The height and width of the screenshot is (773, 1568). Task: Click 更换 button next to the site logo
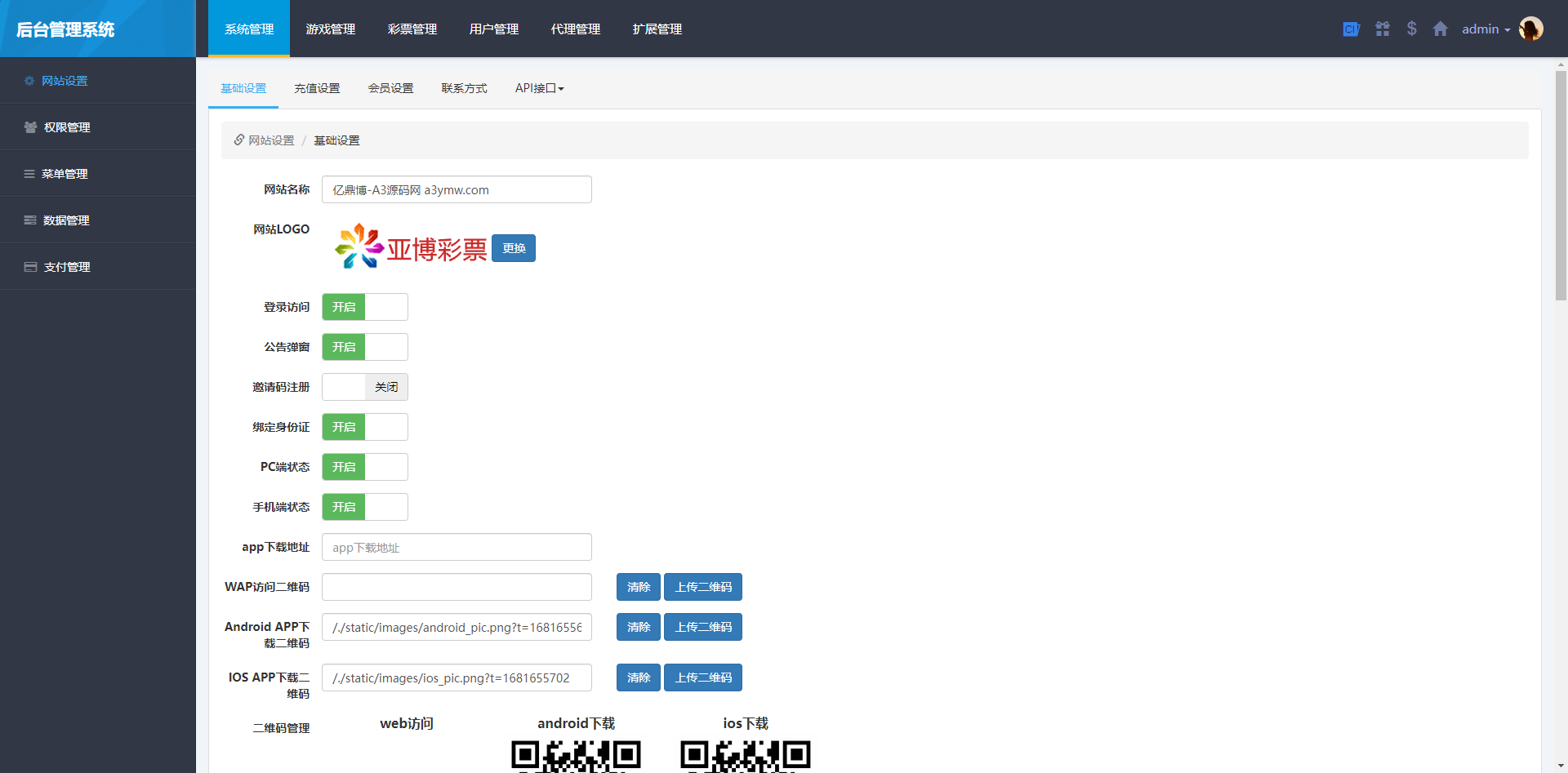pos(514,248)
